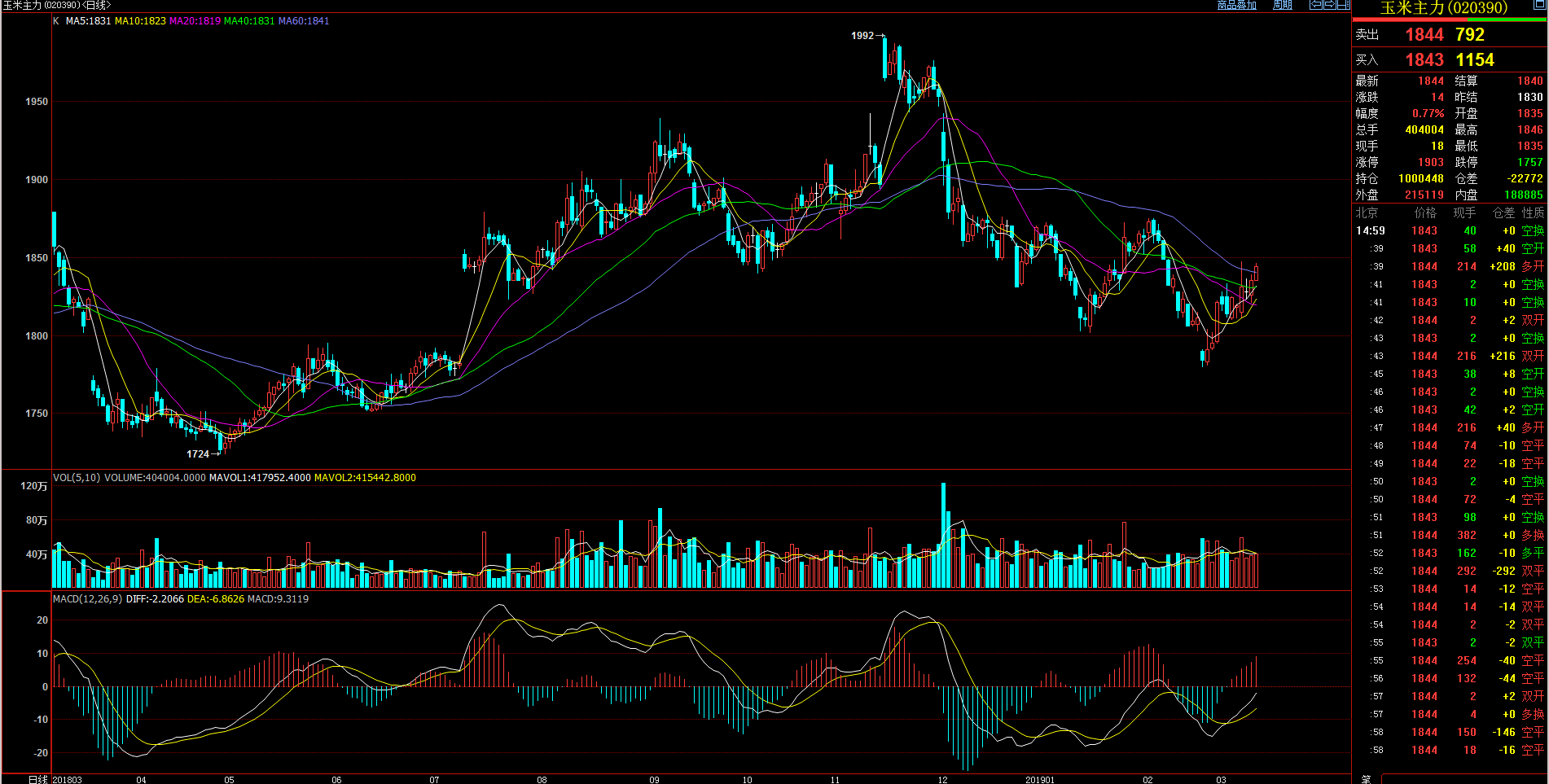Click the left arrow navigation icon
The image size is (1549, 784).
1315,5
